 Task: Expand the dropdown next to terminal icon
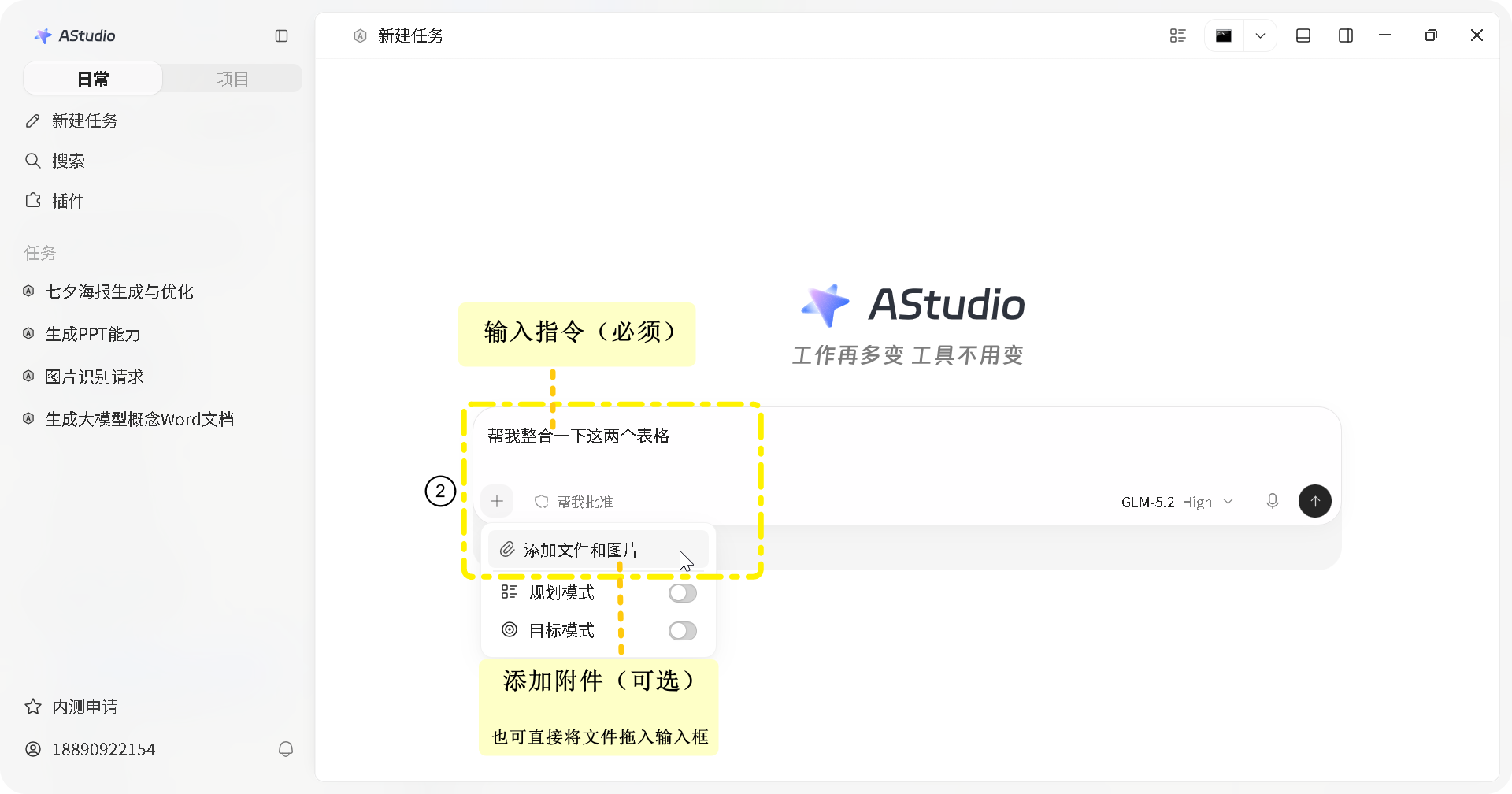[1260, 35]
